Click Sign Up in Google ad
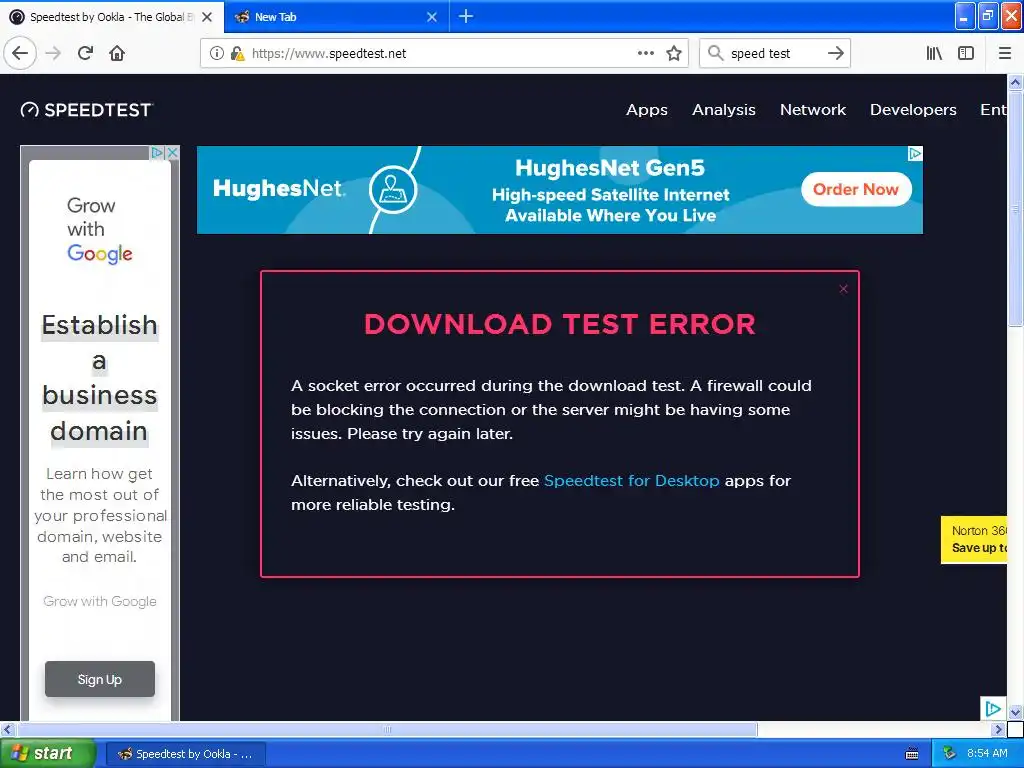Image resolution: width=1024 pixels, height=768 pixels. (100, 679)
